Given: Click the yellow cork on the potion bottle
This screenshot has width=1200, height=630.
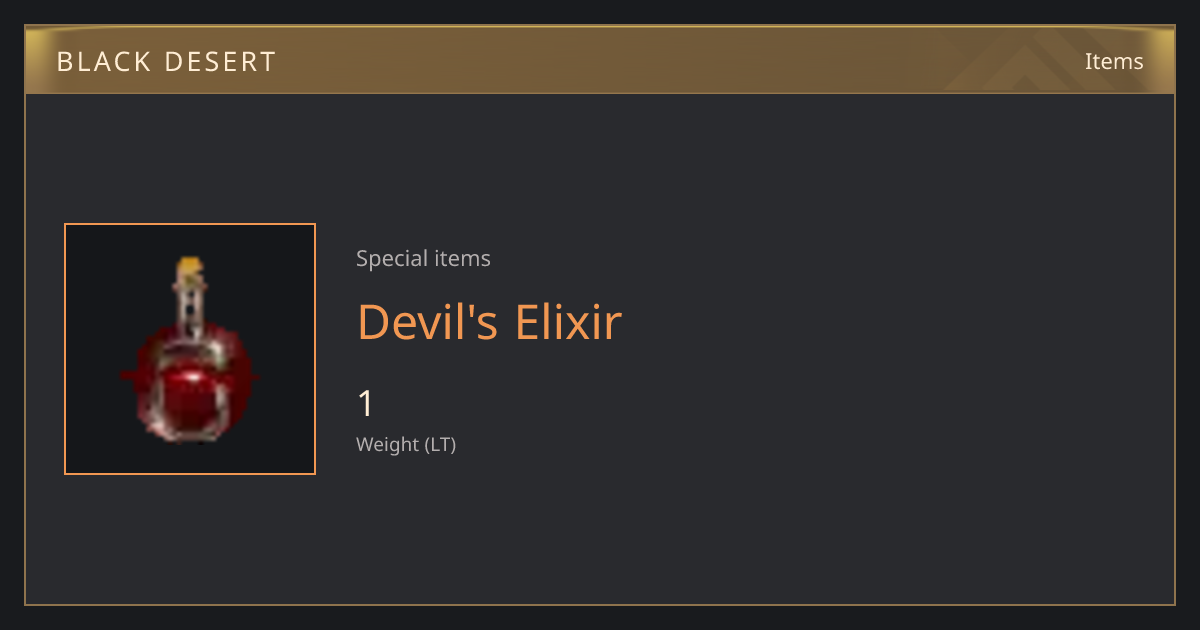Looking at the screenshot, I should [190, 268].
